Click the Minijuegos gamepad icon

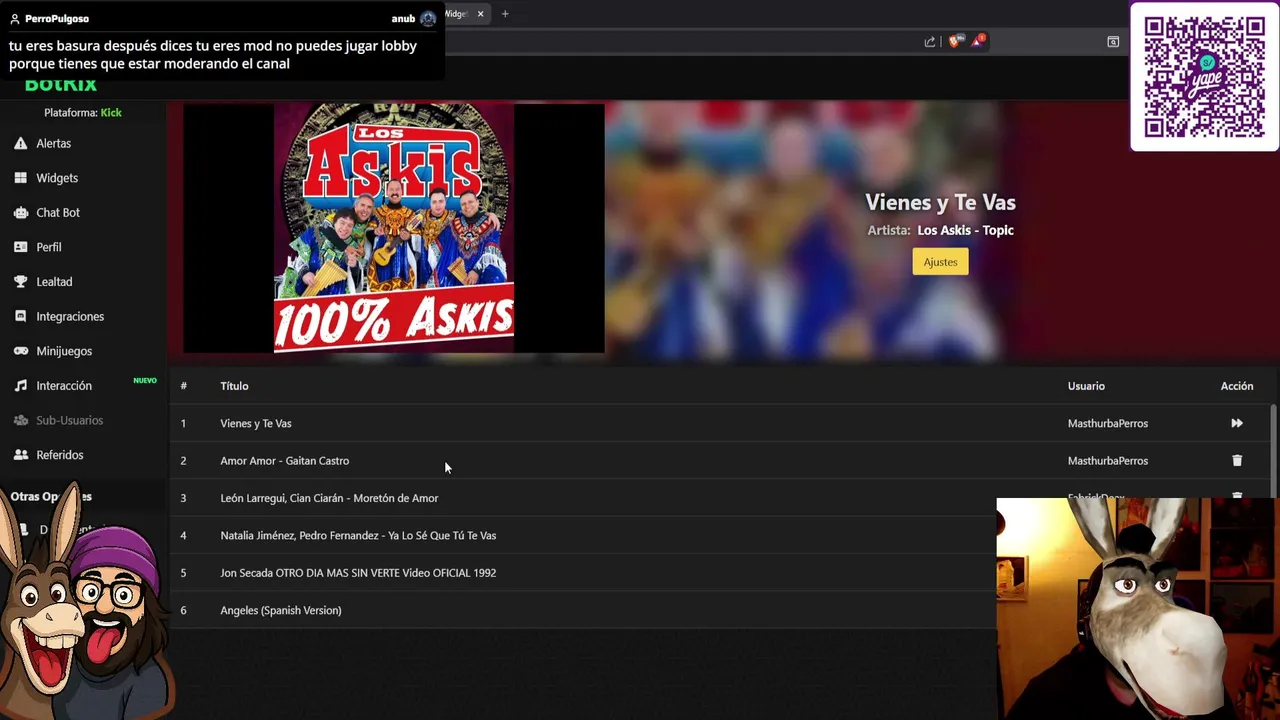click(20, 351)
